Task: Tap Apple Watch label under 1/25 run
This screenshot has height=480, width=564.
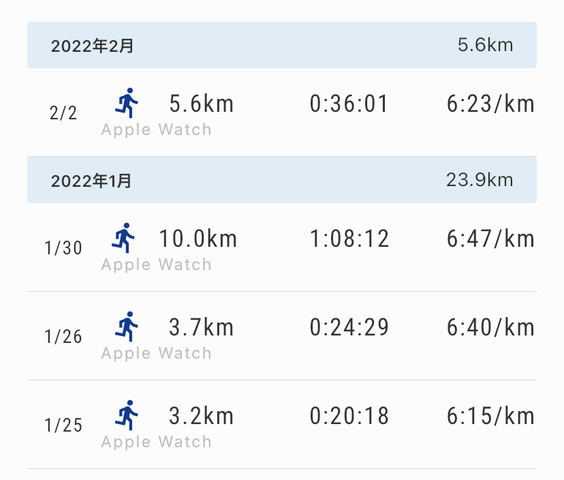Action: (156, 442)
